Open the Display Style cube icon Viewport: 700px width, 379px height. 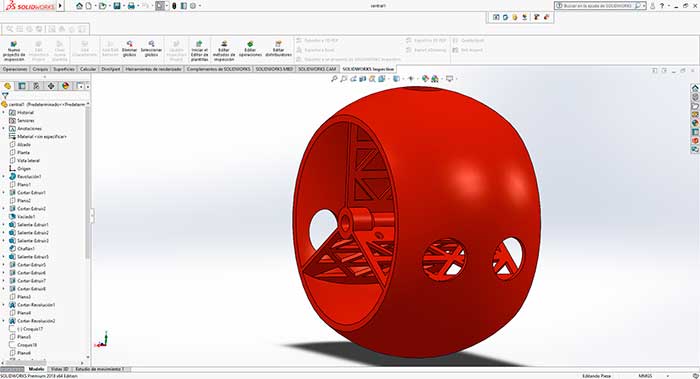[x=396, y=79]
